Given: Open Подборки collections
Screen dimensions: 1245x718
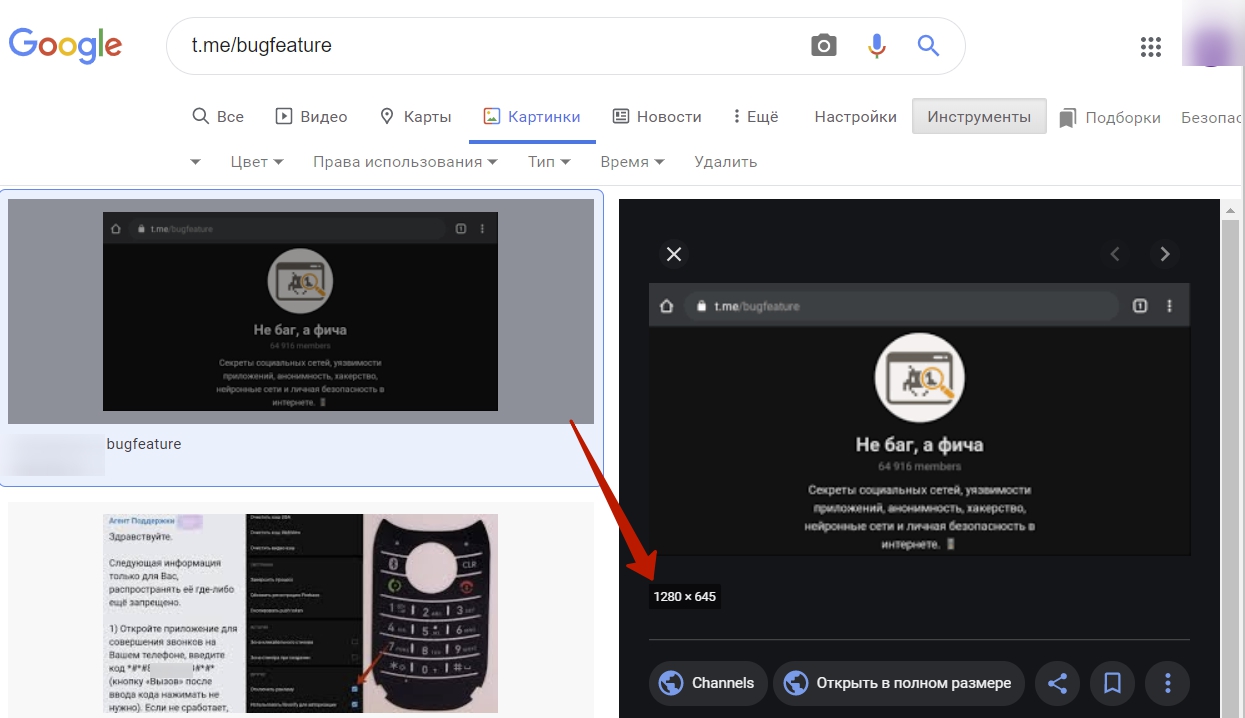Looking at the screenshot, I should point(1110,118).
